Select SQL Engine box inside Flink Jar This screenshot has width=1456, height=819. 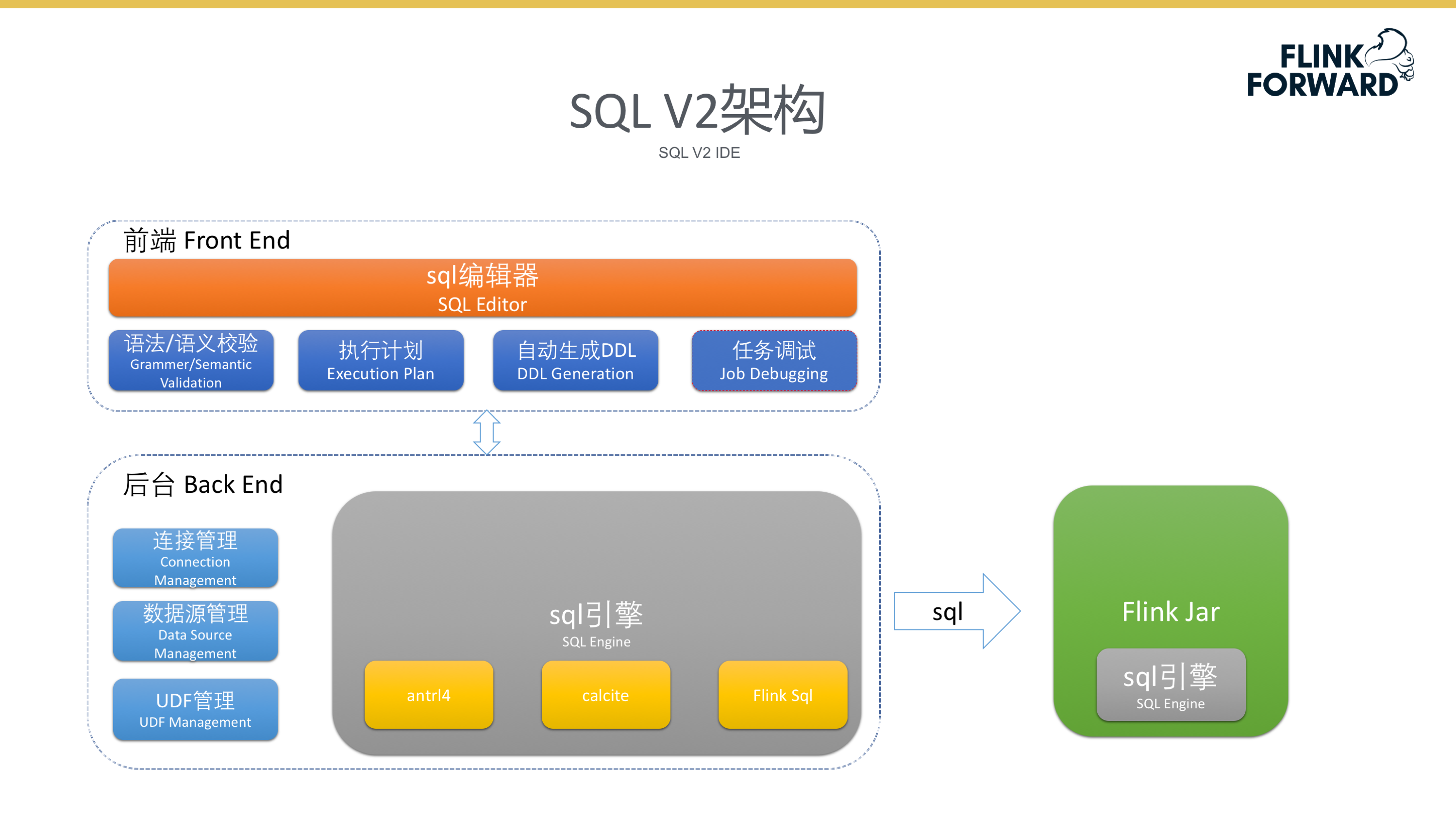tap(1171, 685)
